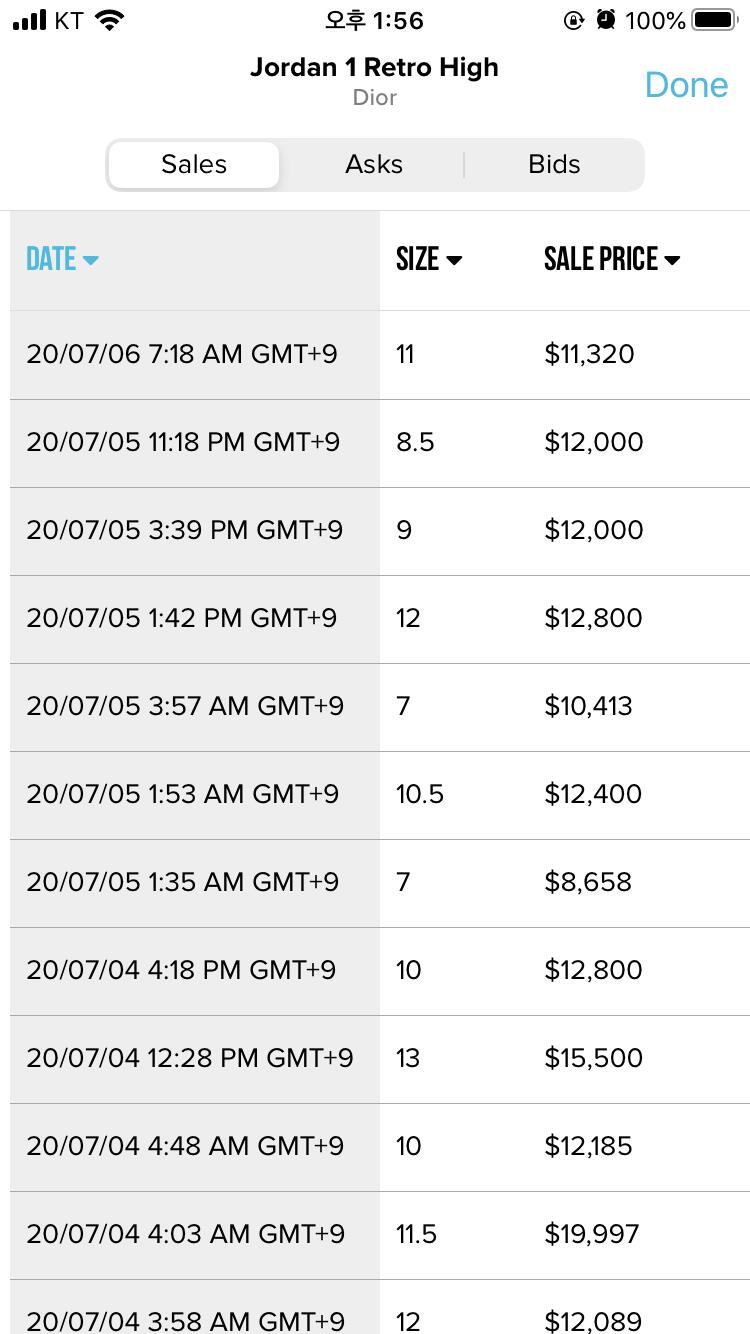Image resolution: width=750 pixels, height=1334 pixels.
Task: Switch to the Sales tab
Action: pos(194,165)
